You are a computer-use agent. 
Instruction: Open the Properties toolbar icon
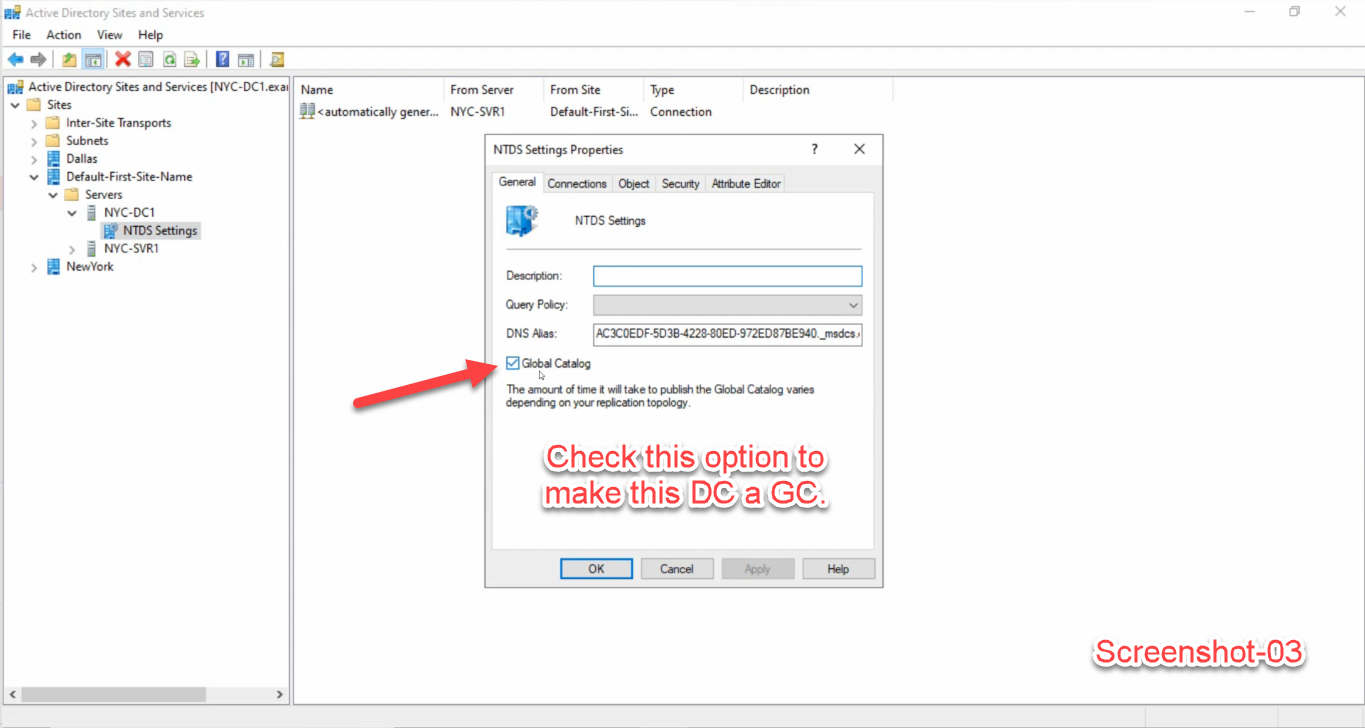click(x=146, y=60)
